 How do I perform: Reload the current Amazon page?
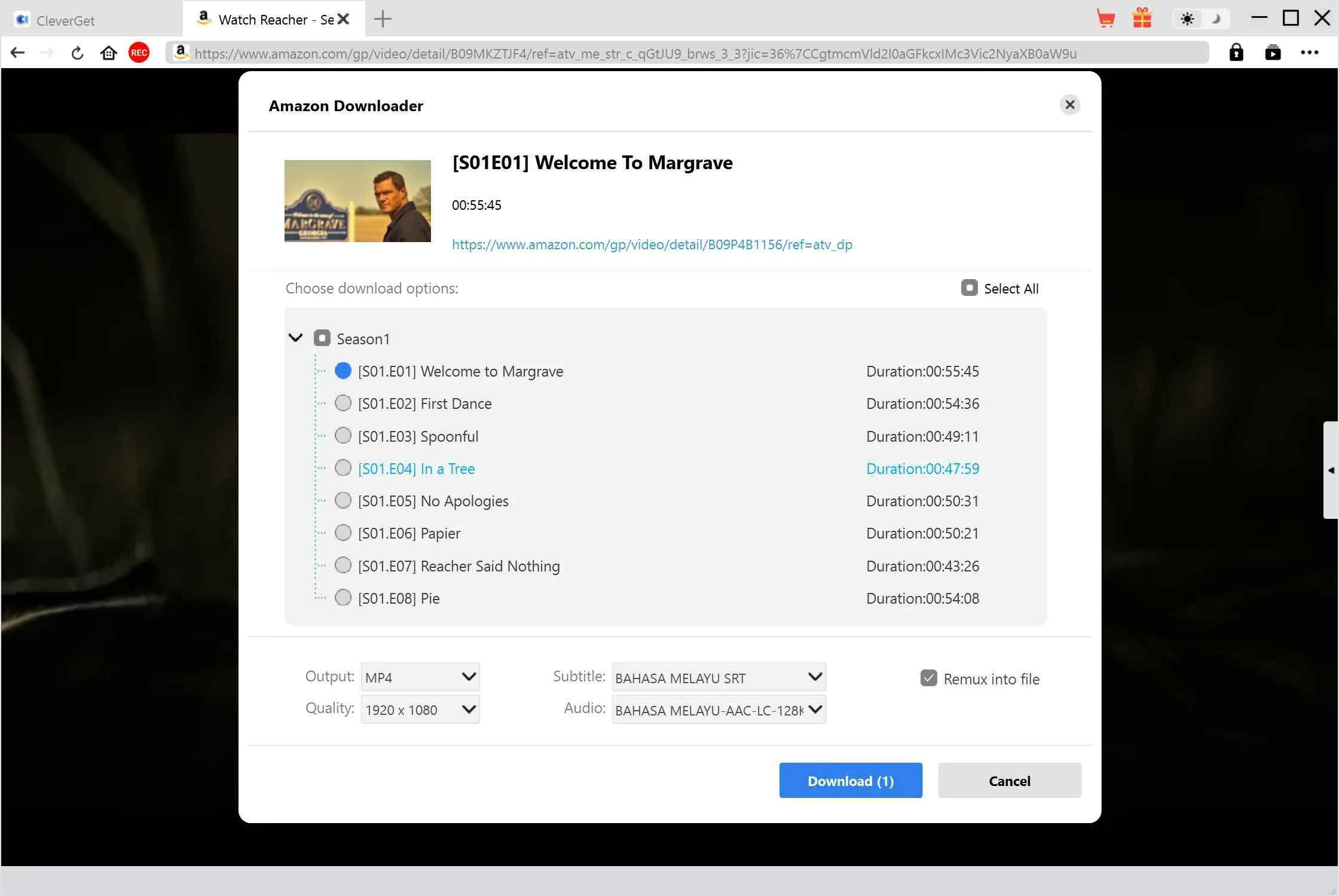coord(77,53)
